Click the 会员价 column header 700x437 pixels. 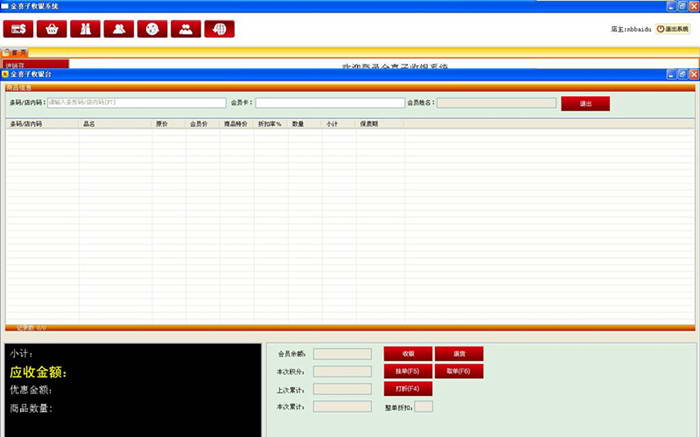point(198,124)
